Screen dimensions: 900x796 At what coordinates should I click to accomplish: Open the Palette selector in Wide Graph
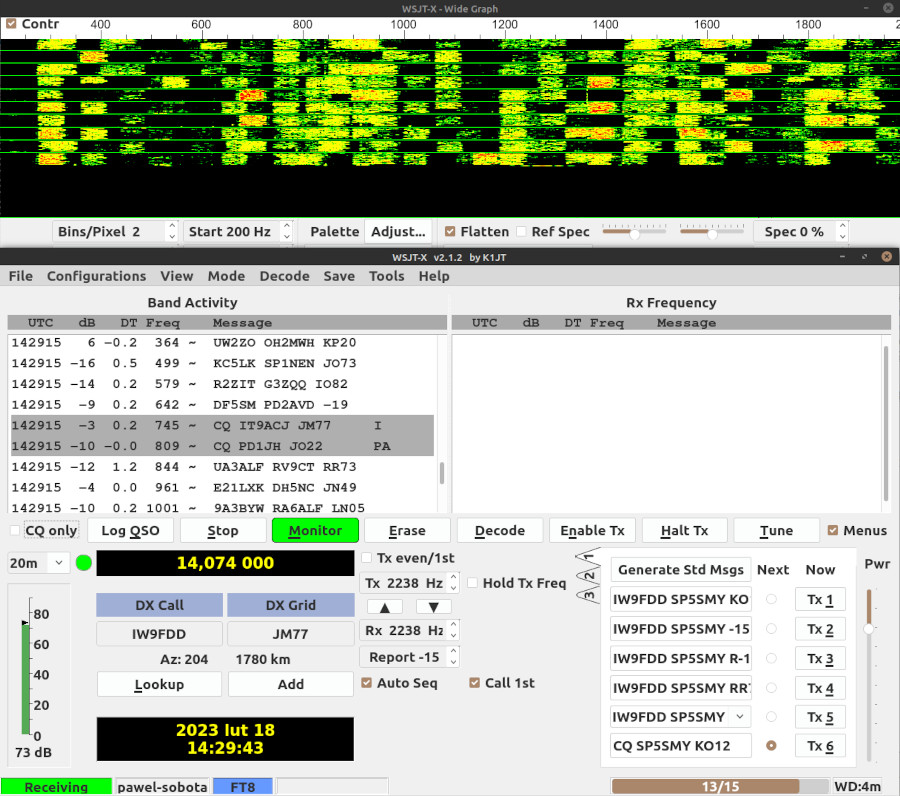pyautogui.click(x=335, y=231)
